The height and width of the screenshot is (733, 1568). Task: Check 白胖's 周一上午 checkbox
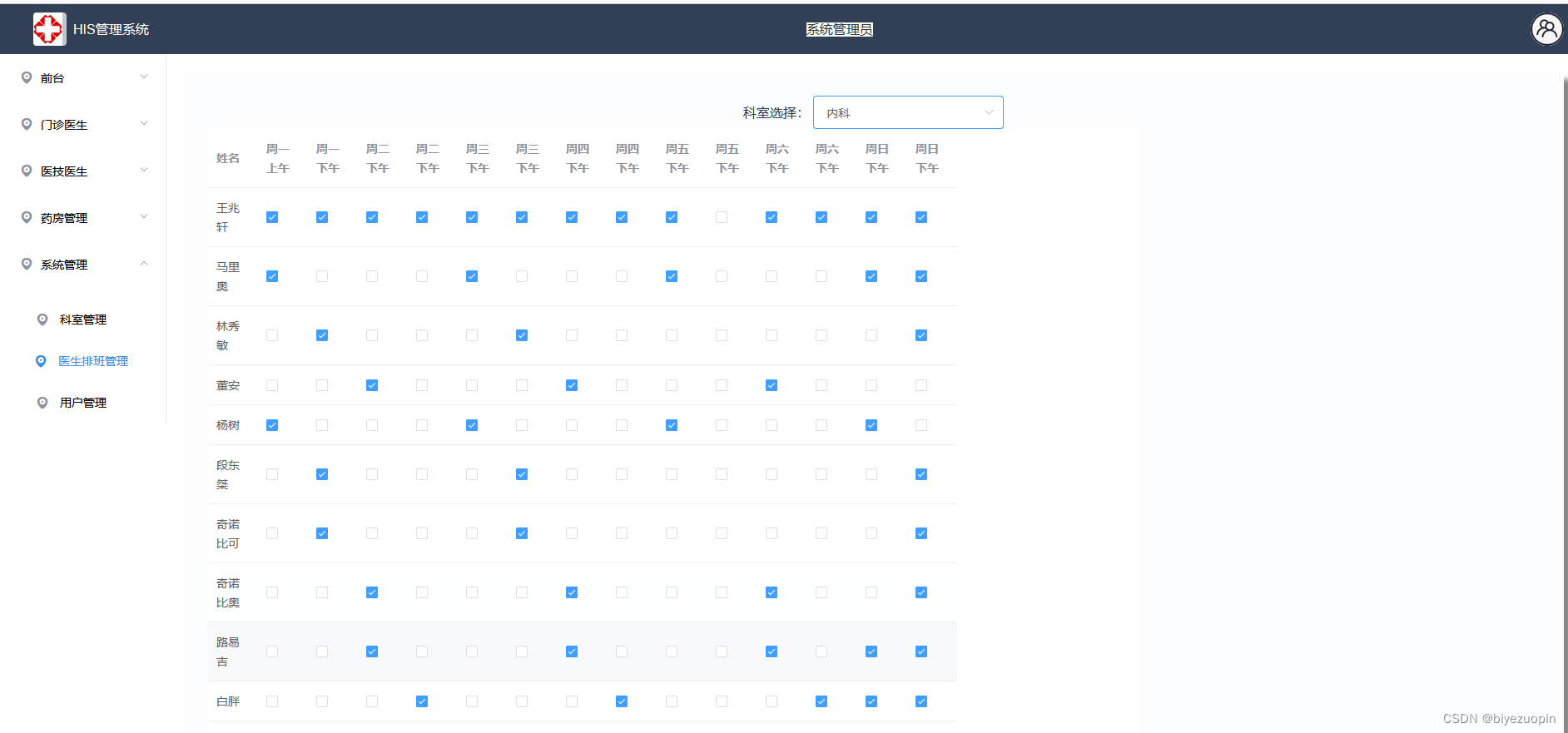coord(272,701)
